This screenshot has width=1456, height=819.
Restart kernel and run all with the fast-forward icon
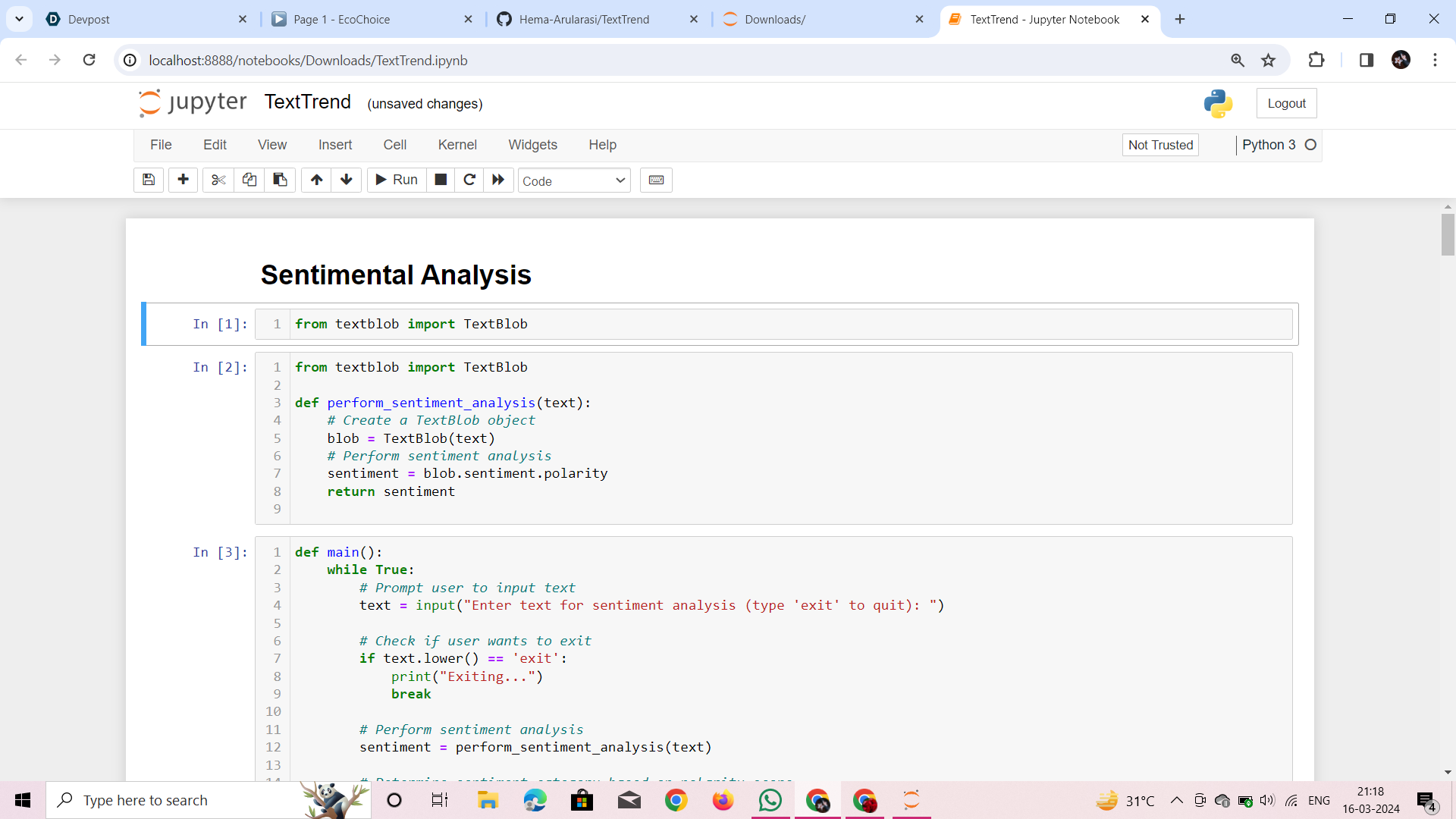pos(498,180)
